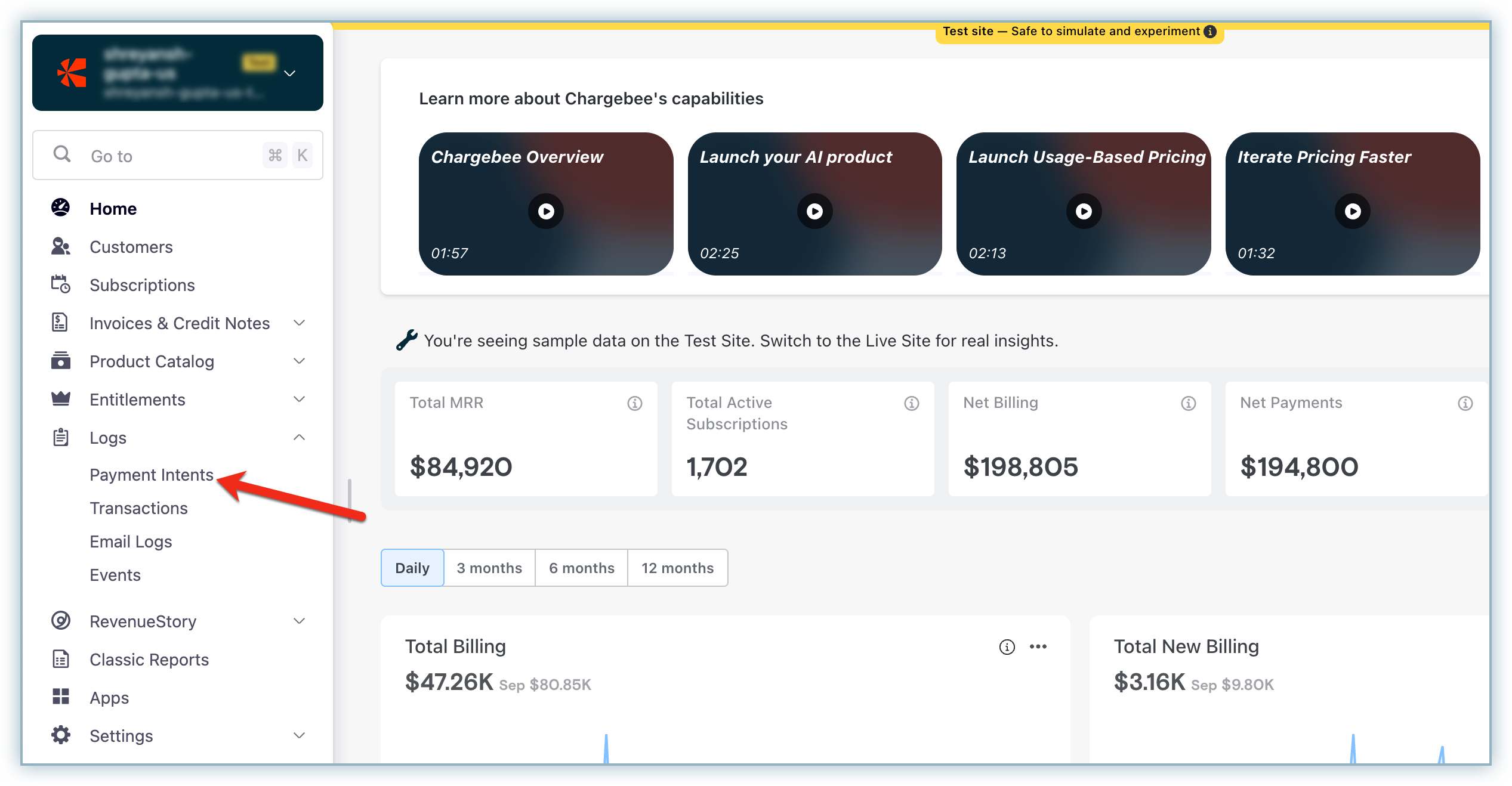The image size is (1512, 786).
Task: Click the Home dashboard icon in sidebar
Action: click(x=60, y=208)
